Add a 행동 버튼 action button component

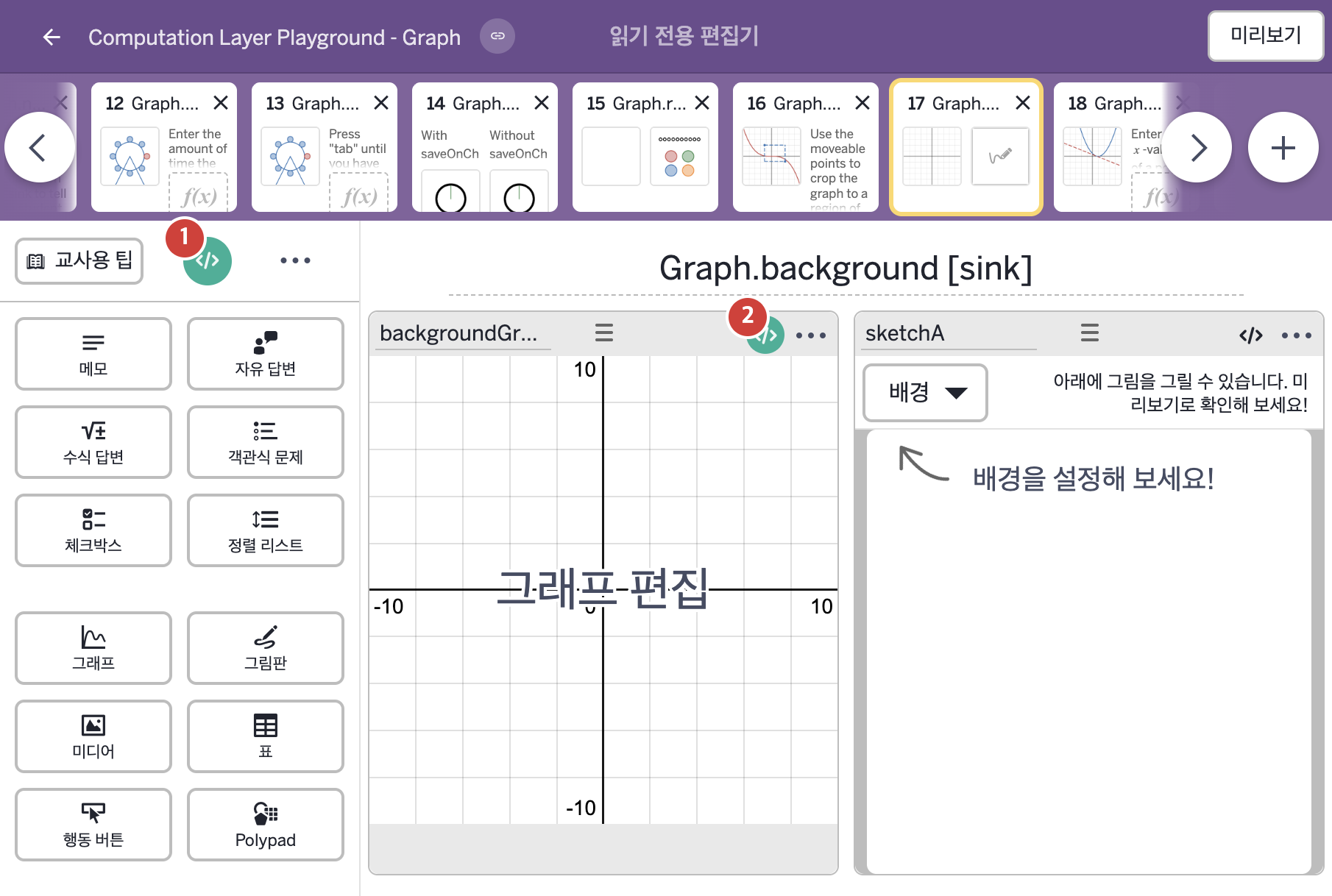(93, 825)
